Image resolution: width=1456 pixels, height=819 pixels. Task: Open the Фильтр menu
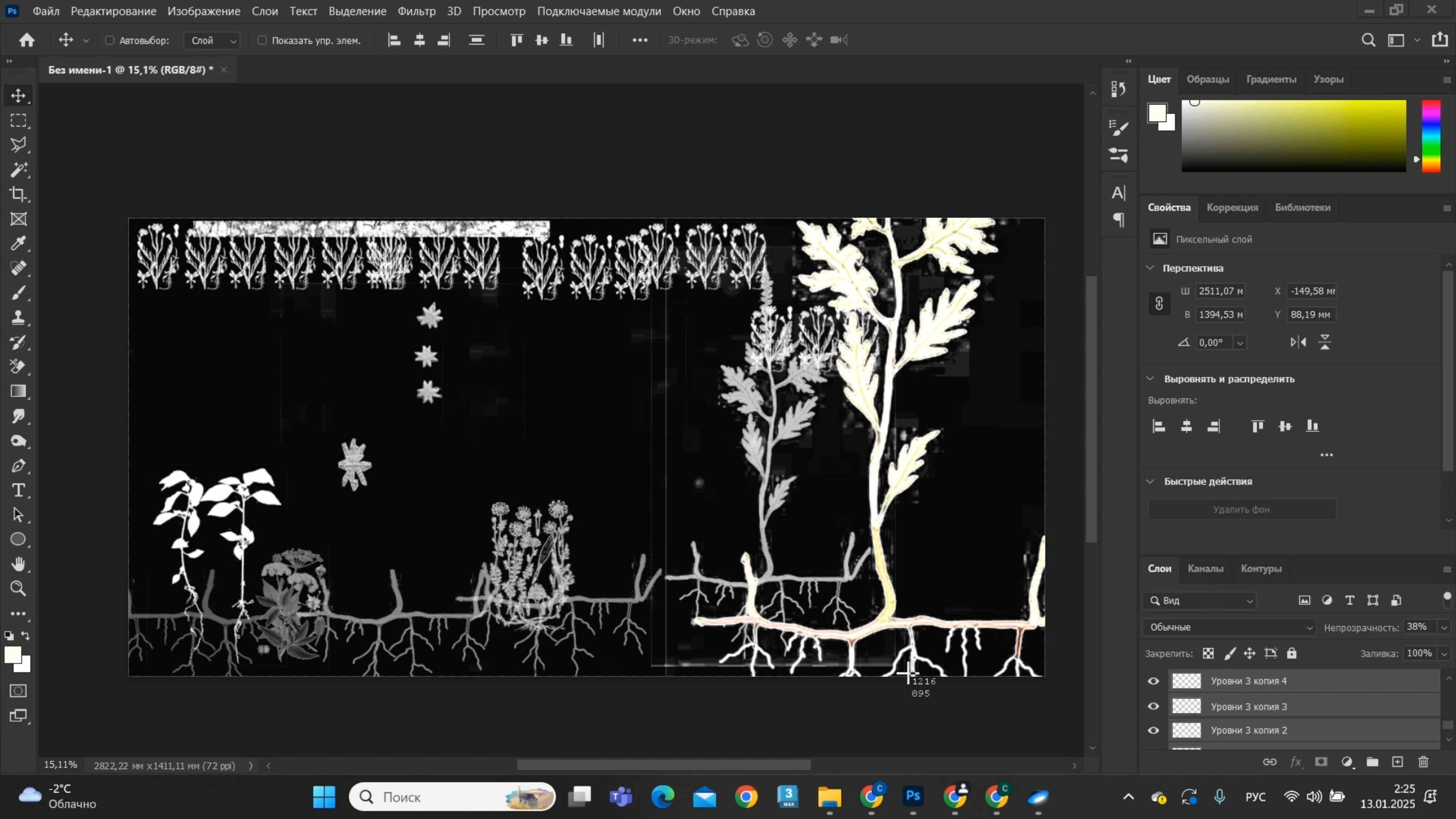[x=416, y=11]
